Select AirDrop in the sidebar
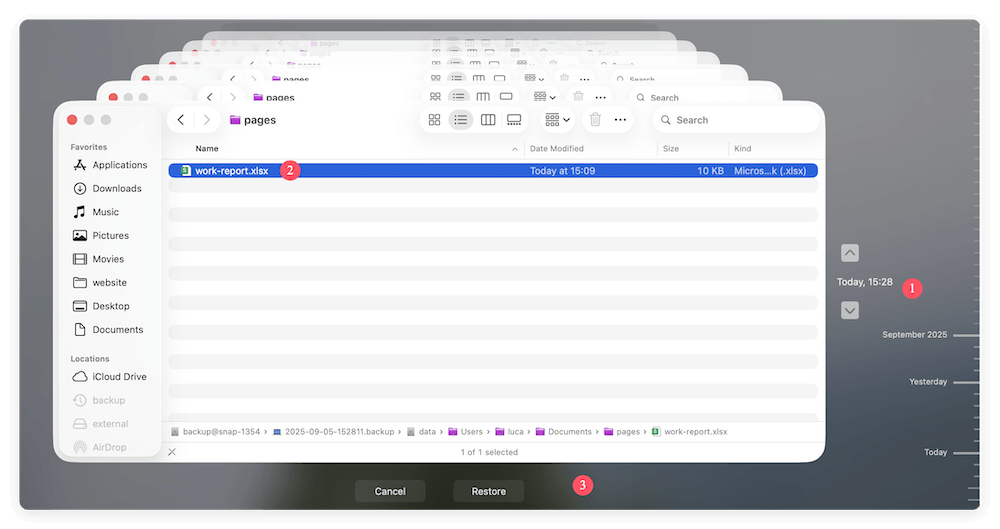This screenshot has width=1000, height=529. coord(100,447)
